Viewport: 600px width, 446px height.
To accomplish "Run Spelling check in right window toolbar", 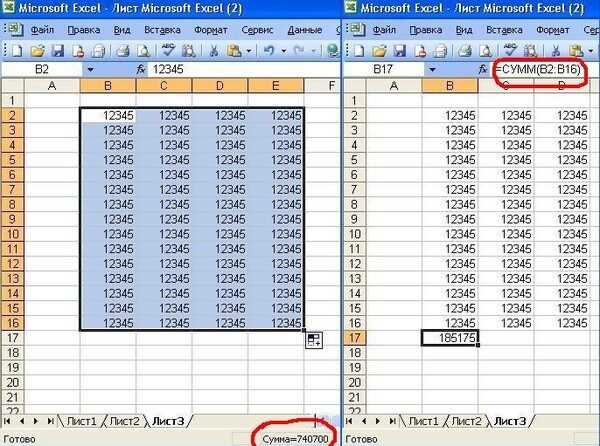I will click(x=510, y=51).
